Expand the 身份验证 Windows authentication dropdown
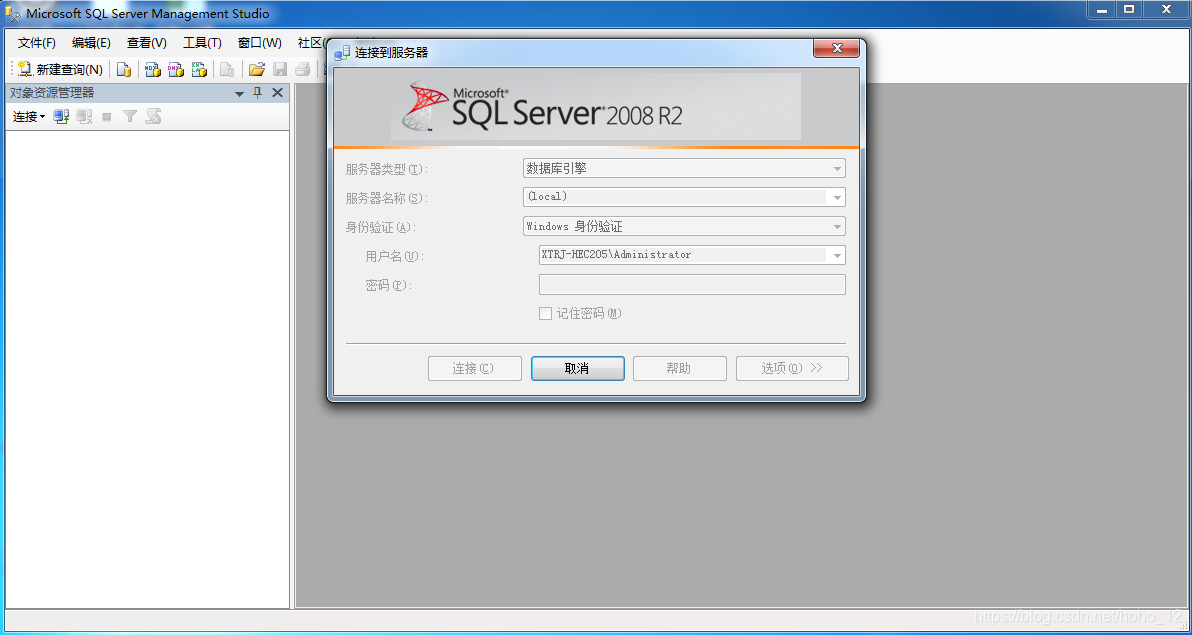This screenshot has height=635, width=1192. [837, 226]
